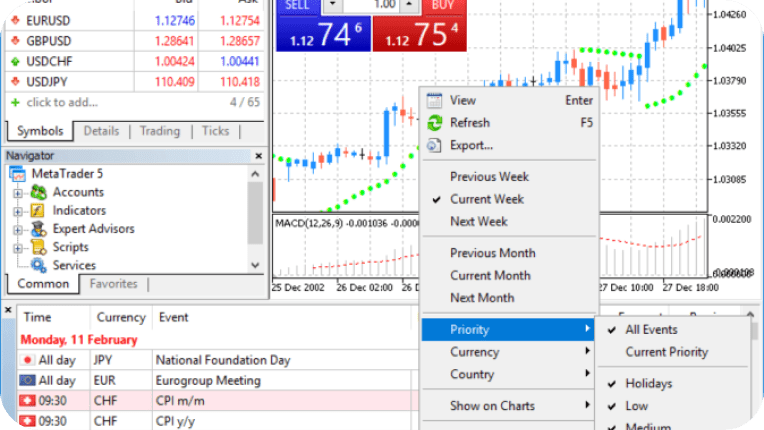
Task: Click the Indicators icon in Navigator
Action: pyautogui.click(x=38, y=210)
